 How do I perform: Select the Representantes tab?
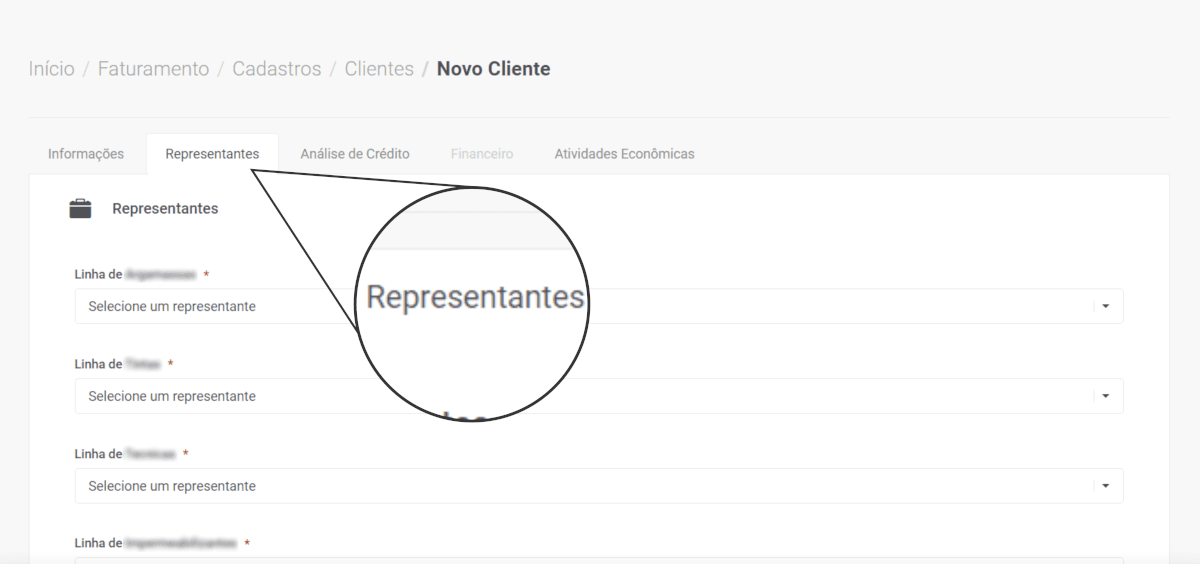point(212,154)
